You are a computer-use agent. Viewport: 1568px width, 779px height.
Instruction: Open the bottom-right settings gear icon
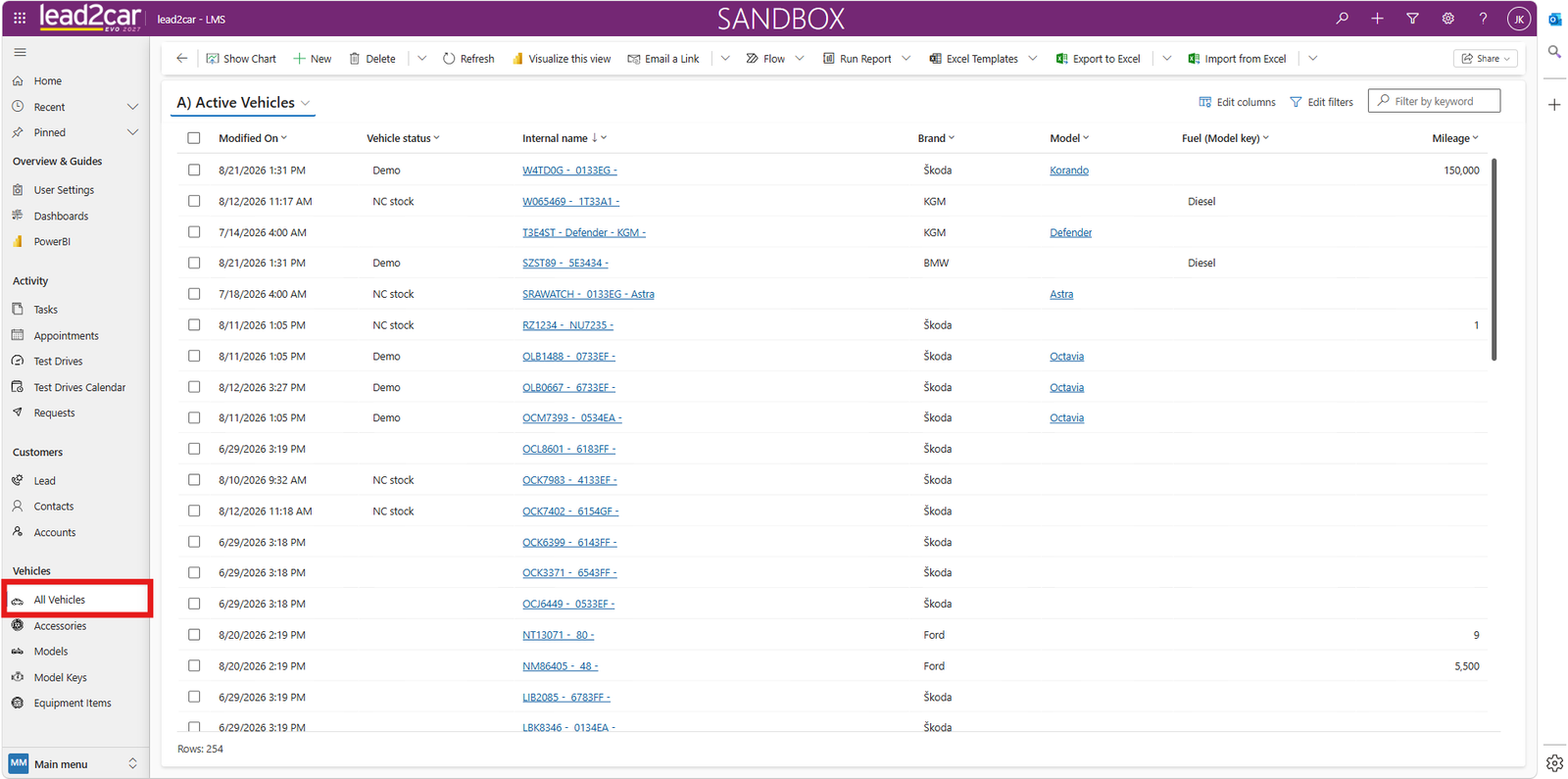tap(1554, 763)
